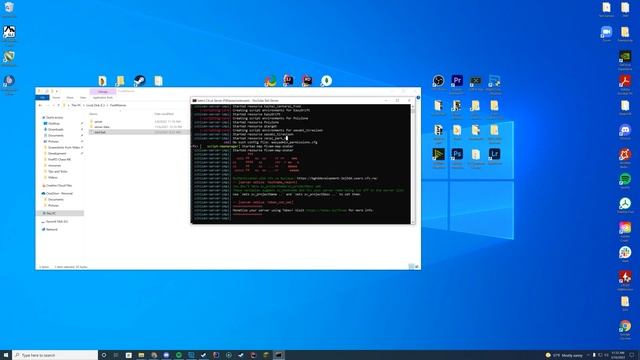Select the server-data folder

(102, 127)
